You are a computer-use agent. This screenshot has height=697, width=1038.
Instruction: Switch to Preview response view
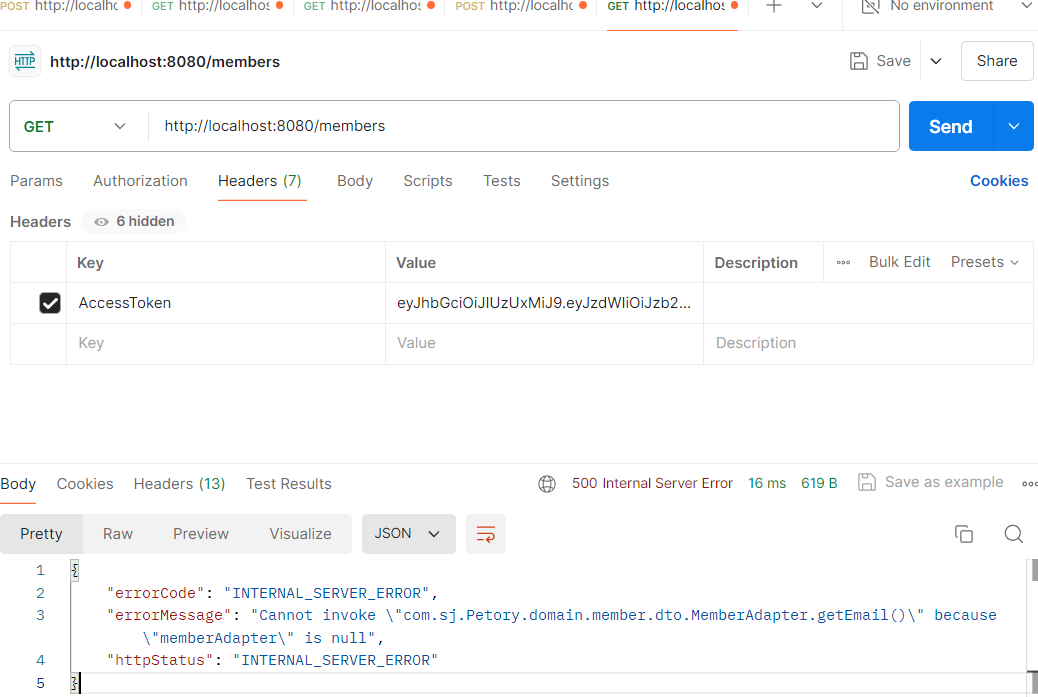(x=201, y=534)
